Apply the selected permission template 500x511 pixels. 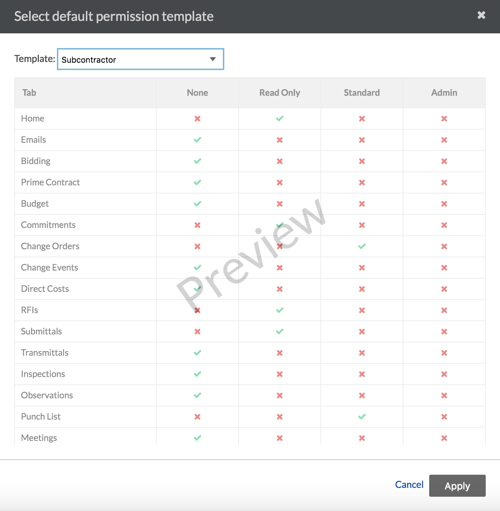(457, 486)
